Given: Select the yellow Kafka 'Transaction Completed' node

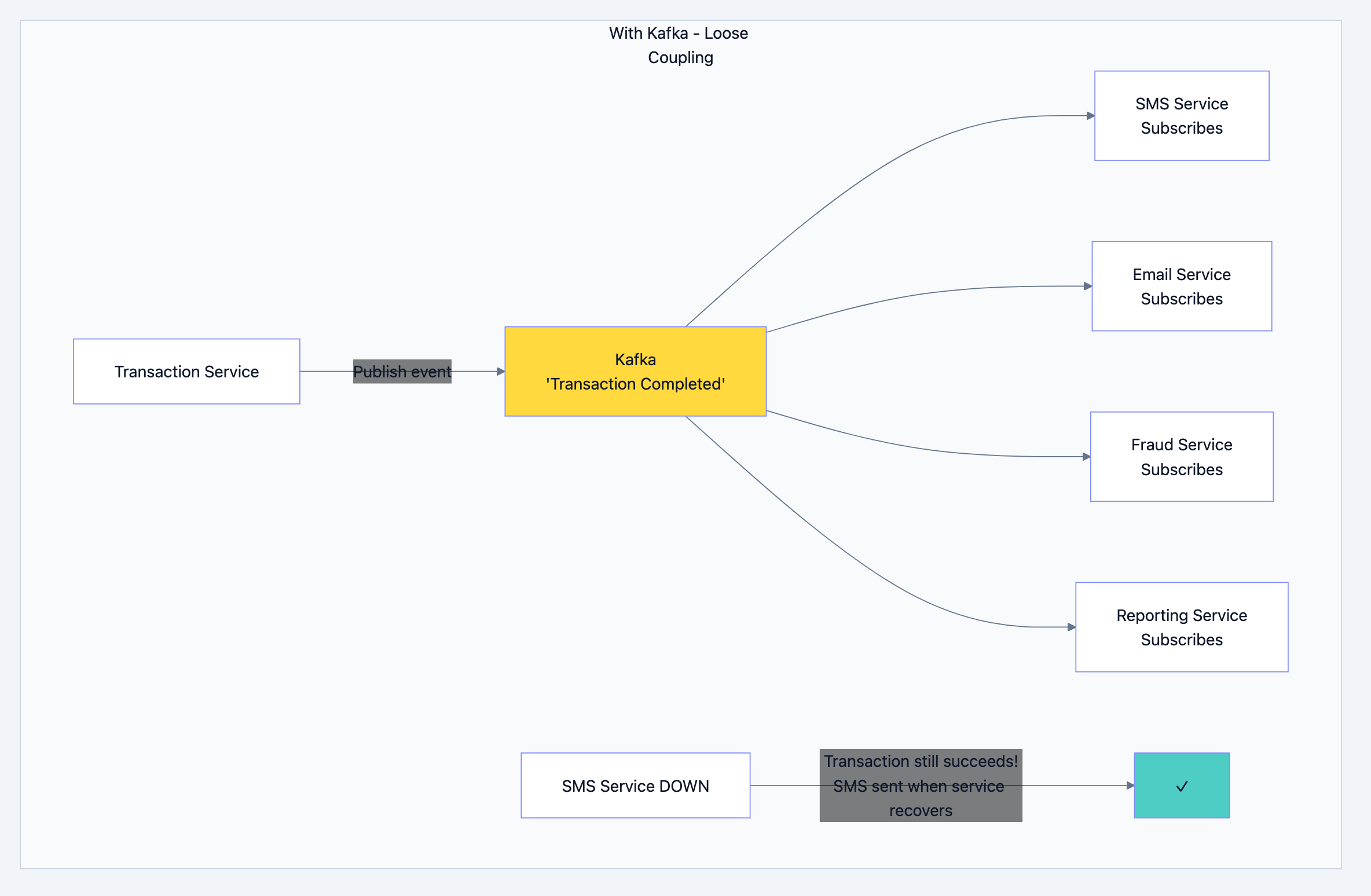Looking at the screenshot, I should coord(635,371).
